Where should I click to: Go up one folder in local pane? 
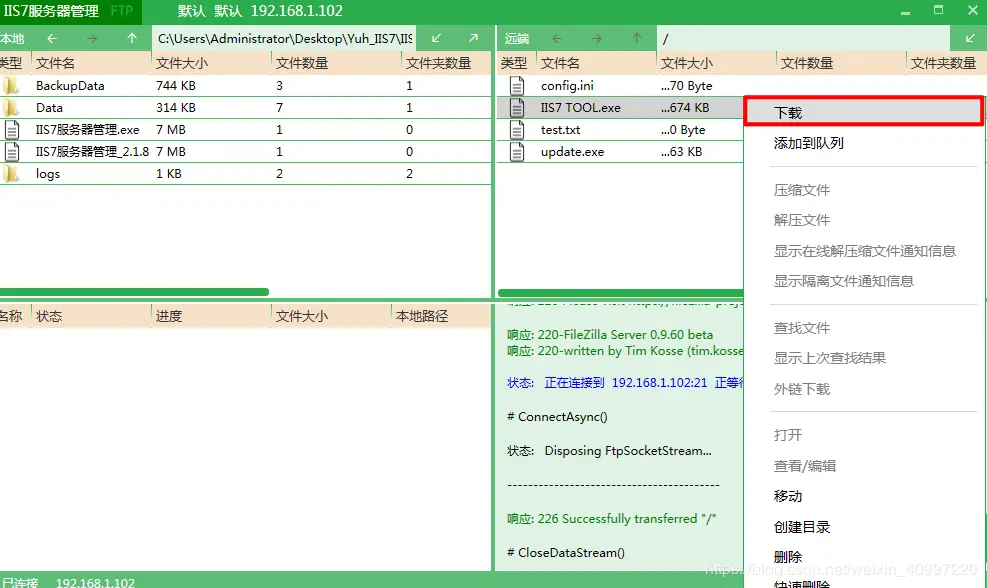click(x=132, y=38)
